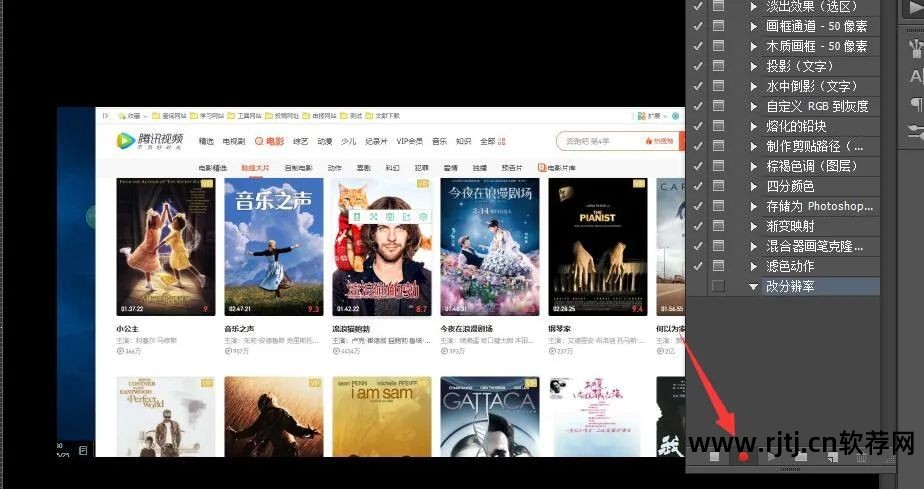Open the 电视剧 tab in Tencent Video
924x489 pixels.
pos(233,141)
